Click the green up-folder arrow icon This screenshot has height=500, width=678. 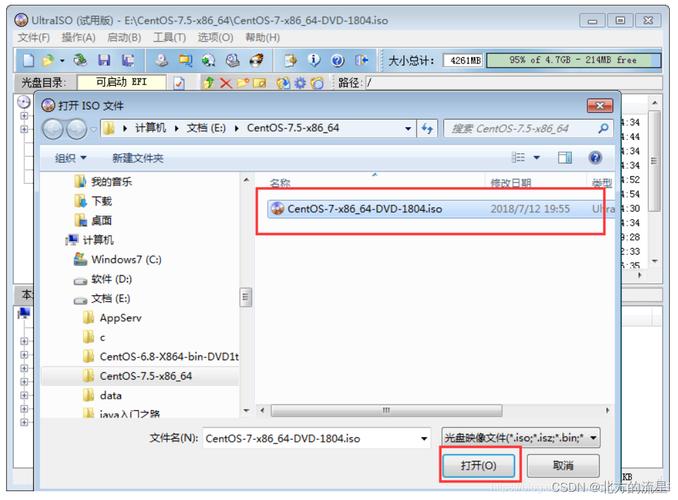pos(209,83)
